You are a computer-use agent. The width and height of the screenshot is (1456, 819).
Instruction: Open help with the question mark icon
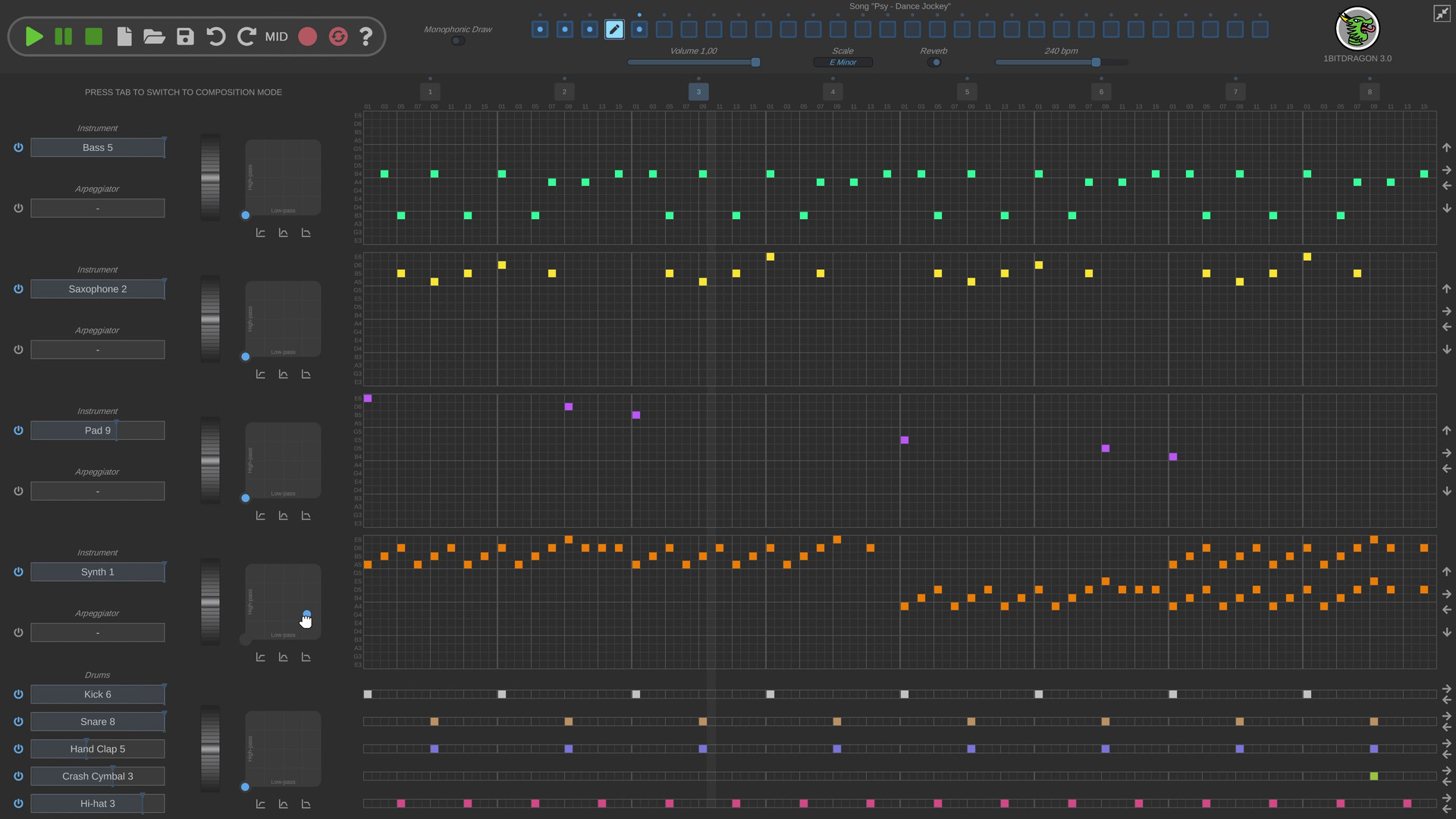(366, 36)
